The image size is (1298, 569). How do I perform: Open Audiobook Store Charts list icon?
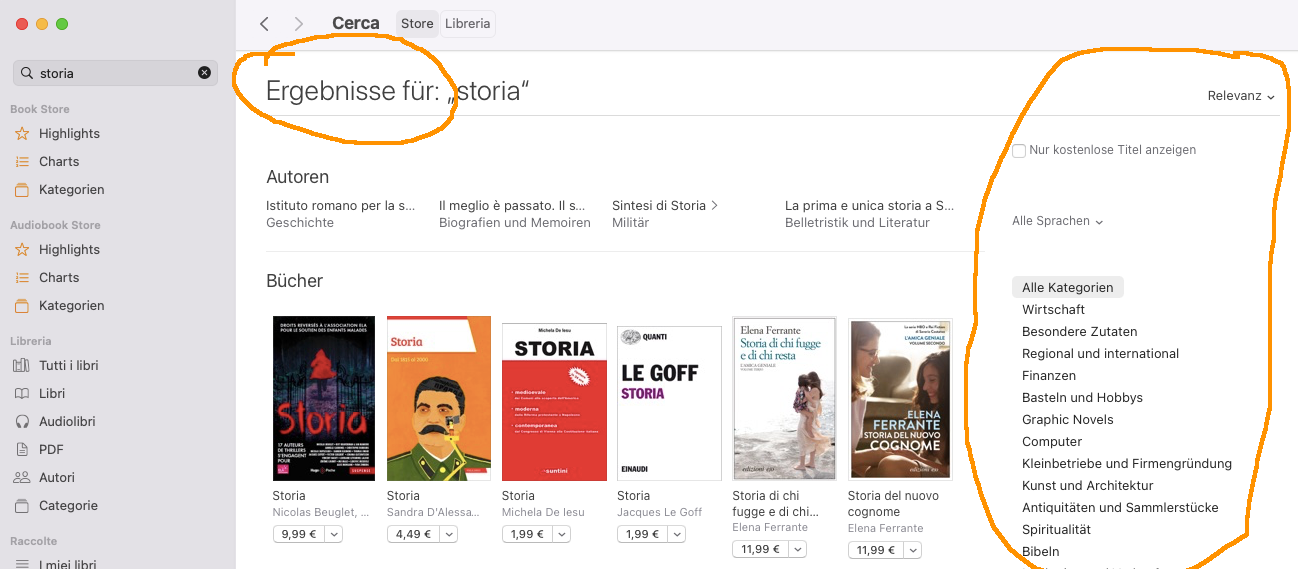pyautogui.click(x=22, y=277)
